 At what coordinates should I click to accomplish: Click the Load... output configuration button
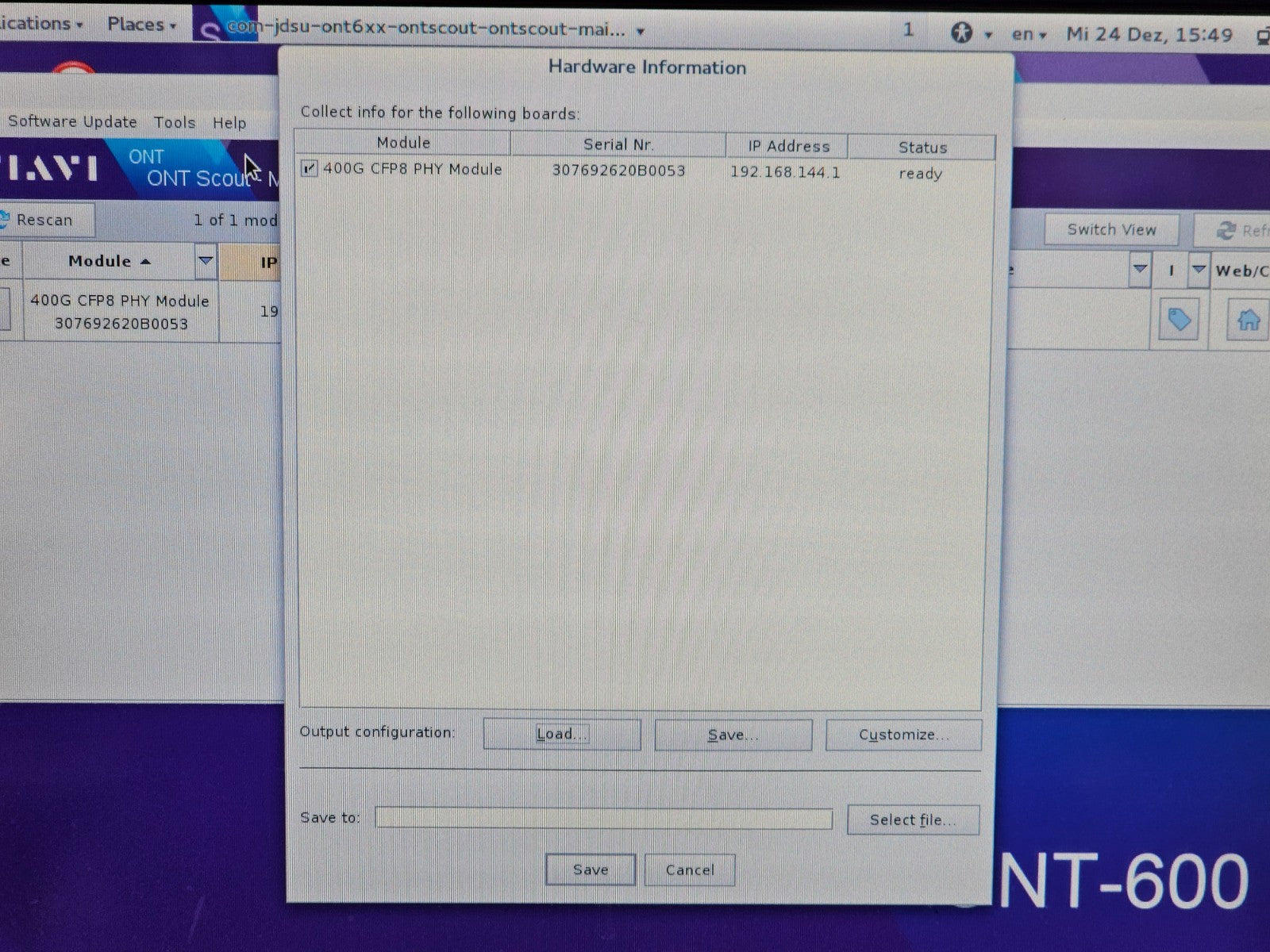click(x=561, y=735)
